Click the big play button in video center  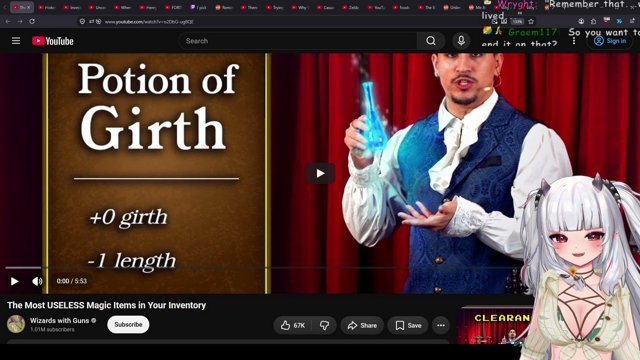click(320, 173)
